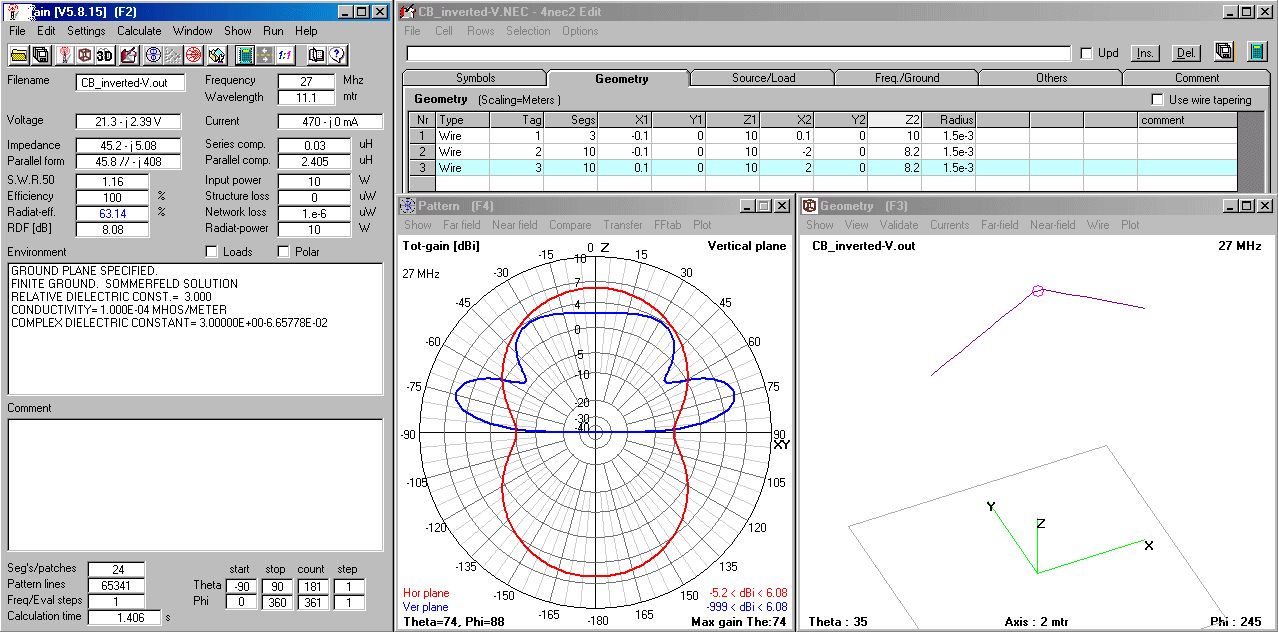Screen dimensions: 1278x632
Task: Click the open file folder icon
Action: [19, 55]
